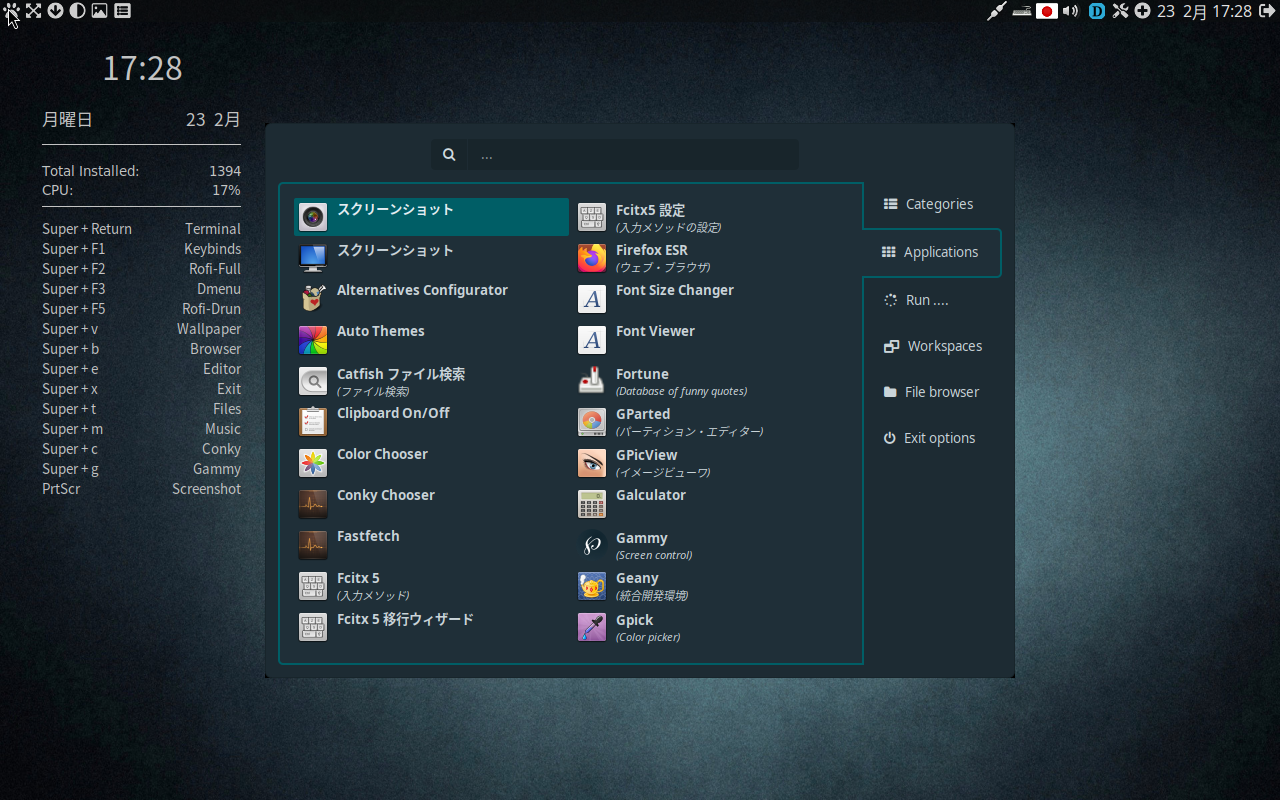Launch Firefox ESR from the list
Screen dimensions: 1280x800
point(651,257)
